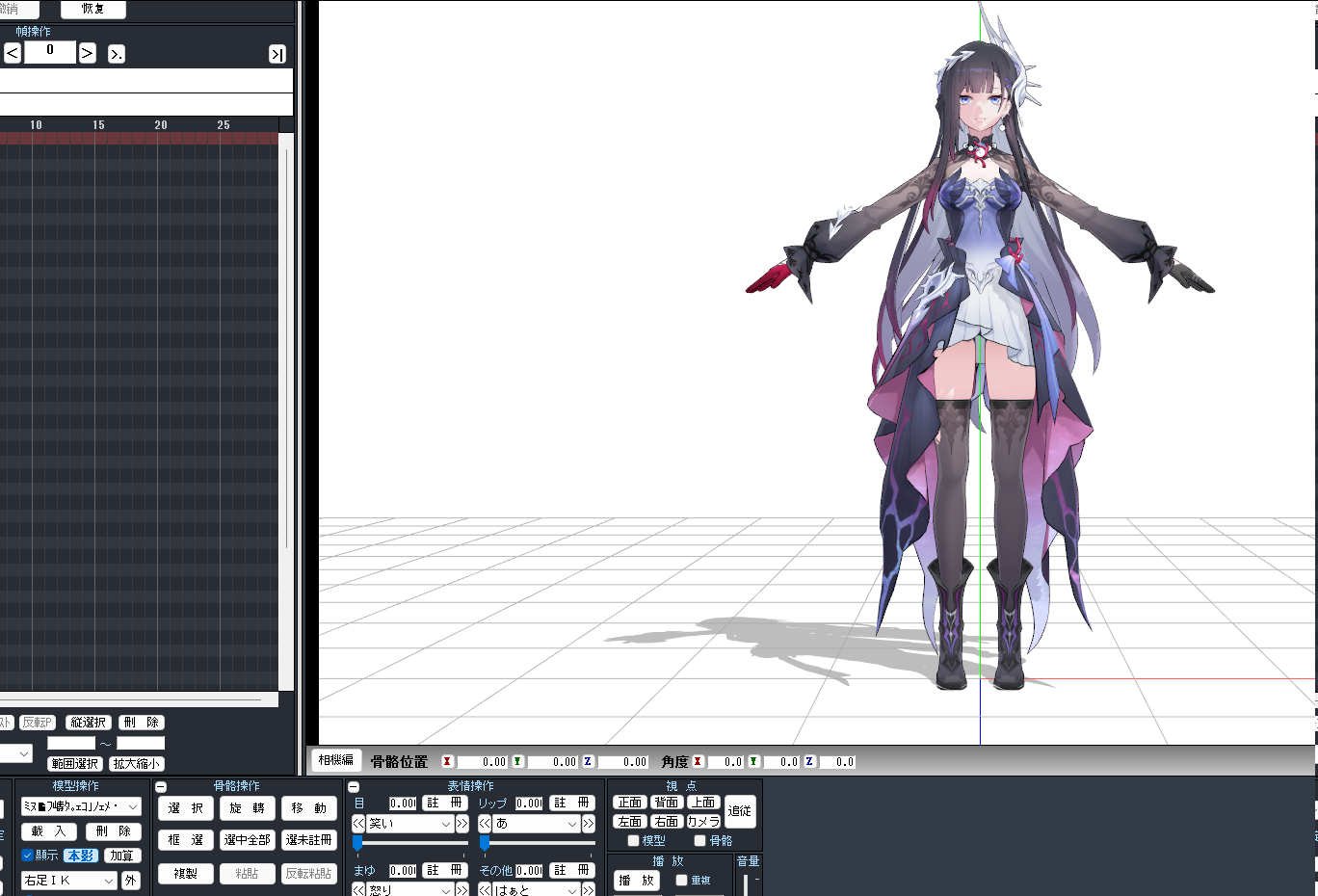Screen dimensions: 1318x896
Task: Click the << arrow beside the はぁと morph
Action: (485, 890)
